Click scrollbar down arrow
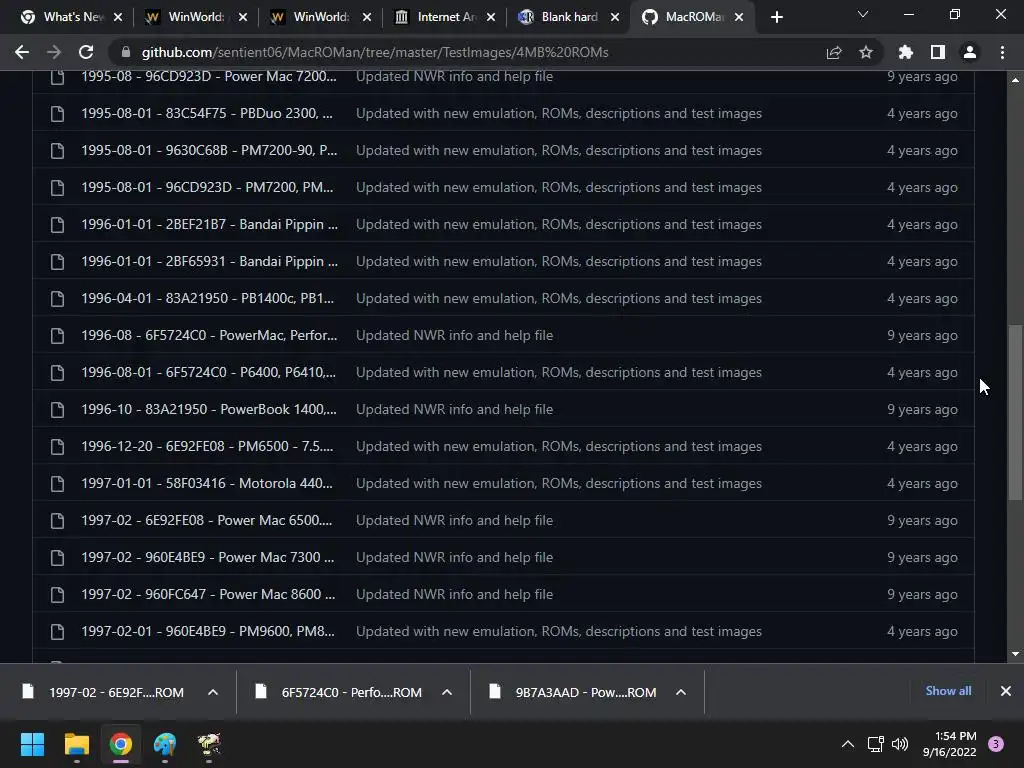The image size is (1024, 768). point(1015,654)
